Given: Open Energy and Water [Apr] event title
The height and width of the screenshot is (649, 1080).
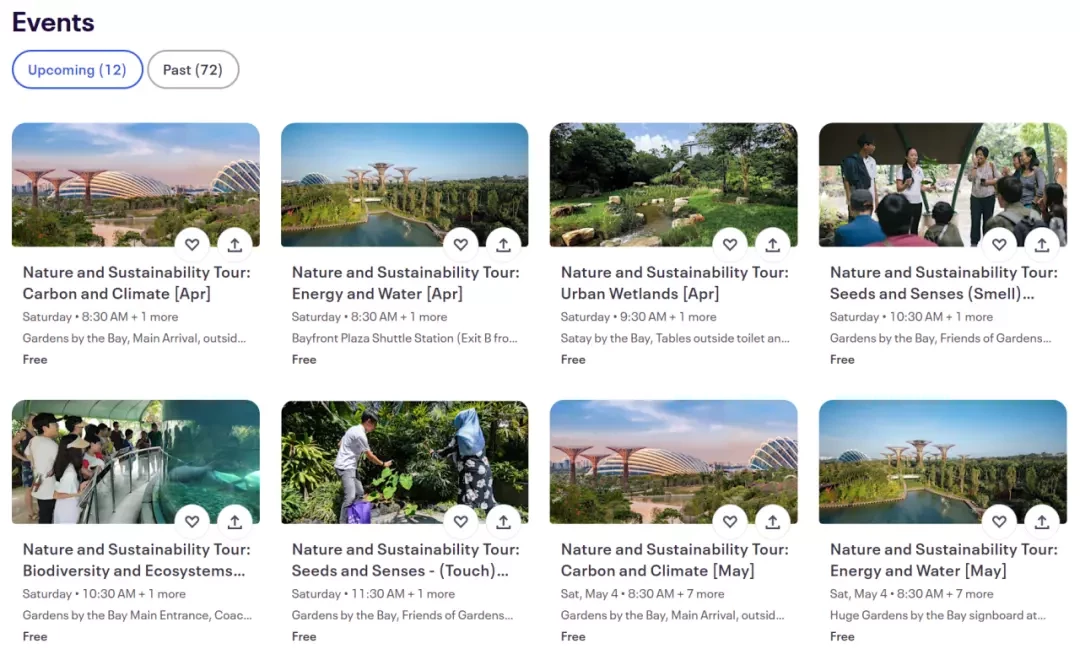Looking at the screenshot, I should pyautogui.click(x=406, y=282).
